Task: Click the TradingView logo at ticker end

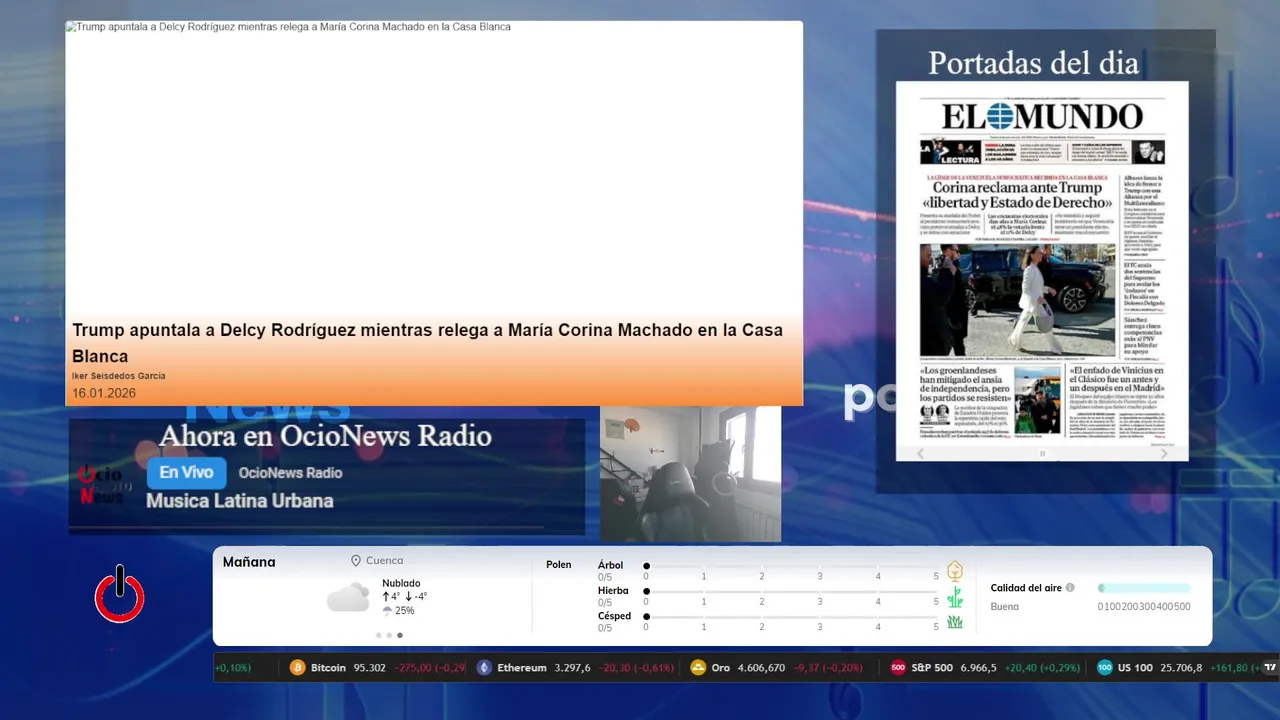Action: (x=1270, y=668)
